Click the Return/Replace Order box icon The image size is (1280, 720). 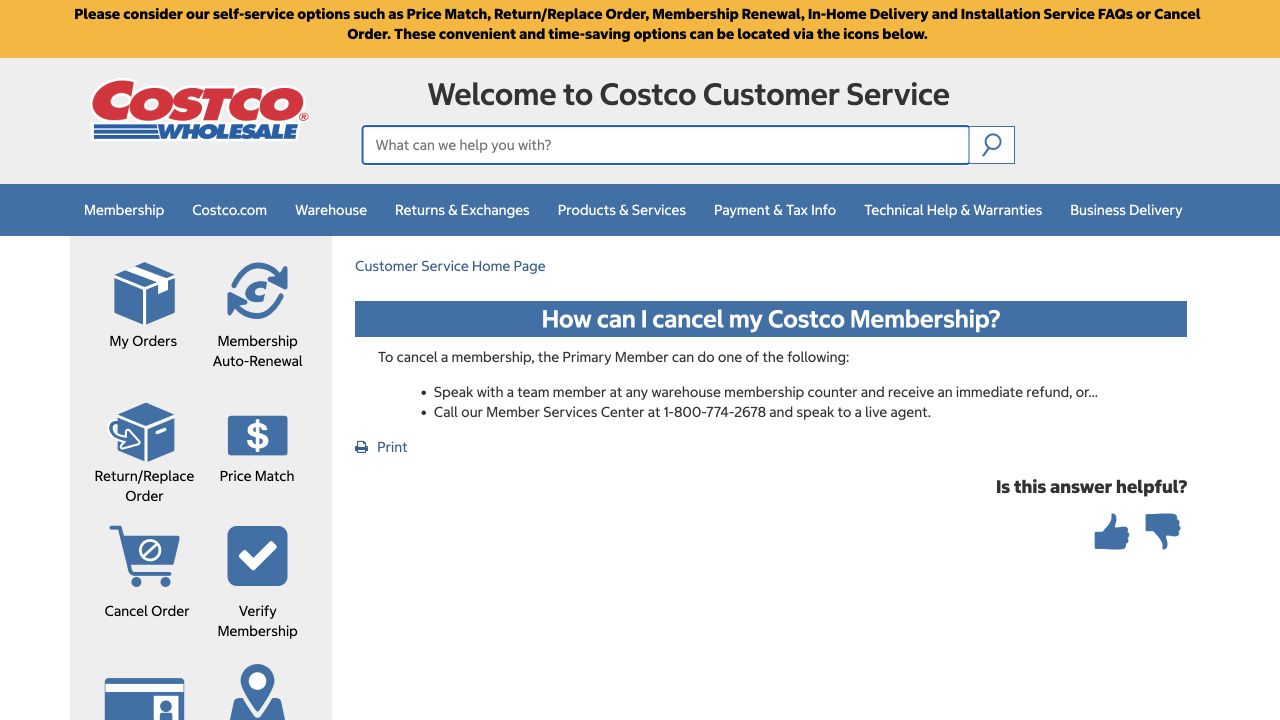coord(142,432)
